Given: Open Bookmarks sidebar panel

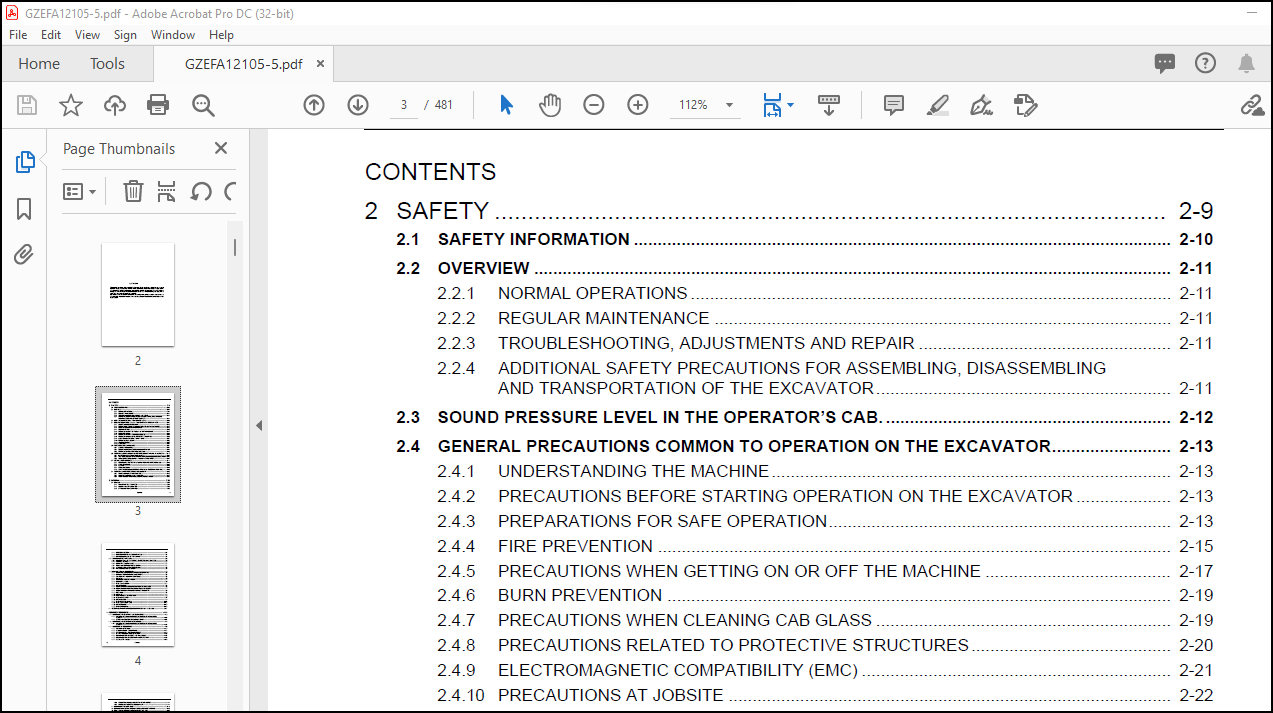Looking at the screenshot, I should pyautogui.click(x=25, y=208).
